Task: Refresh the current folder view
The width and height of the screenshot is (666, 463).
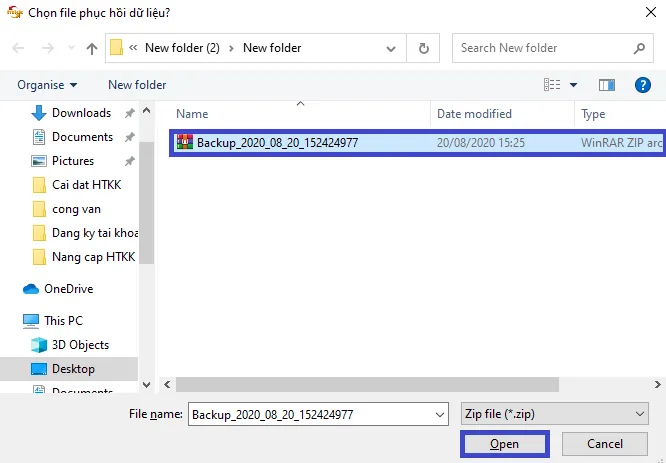Action: click(x=423, y=48)
